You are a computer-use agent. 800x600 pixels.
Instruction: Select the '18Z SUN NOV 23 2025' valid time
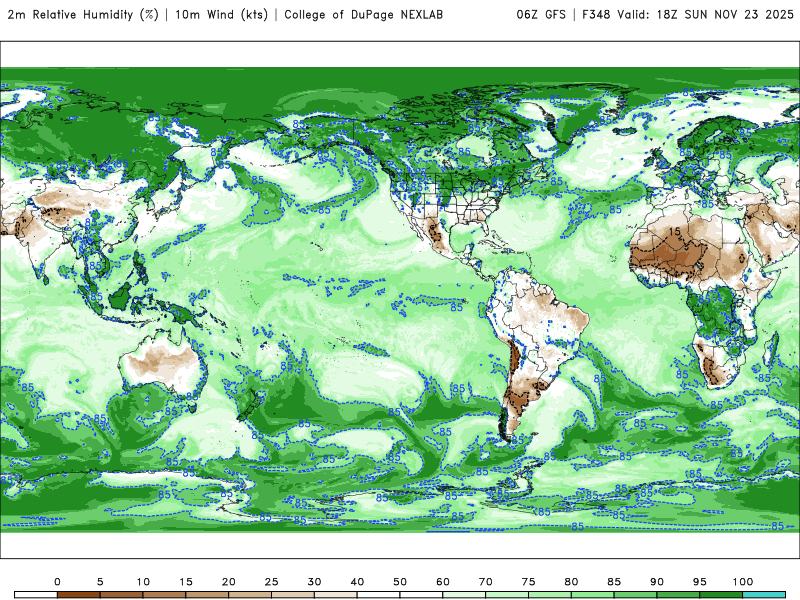pos(725,14)
